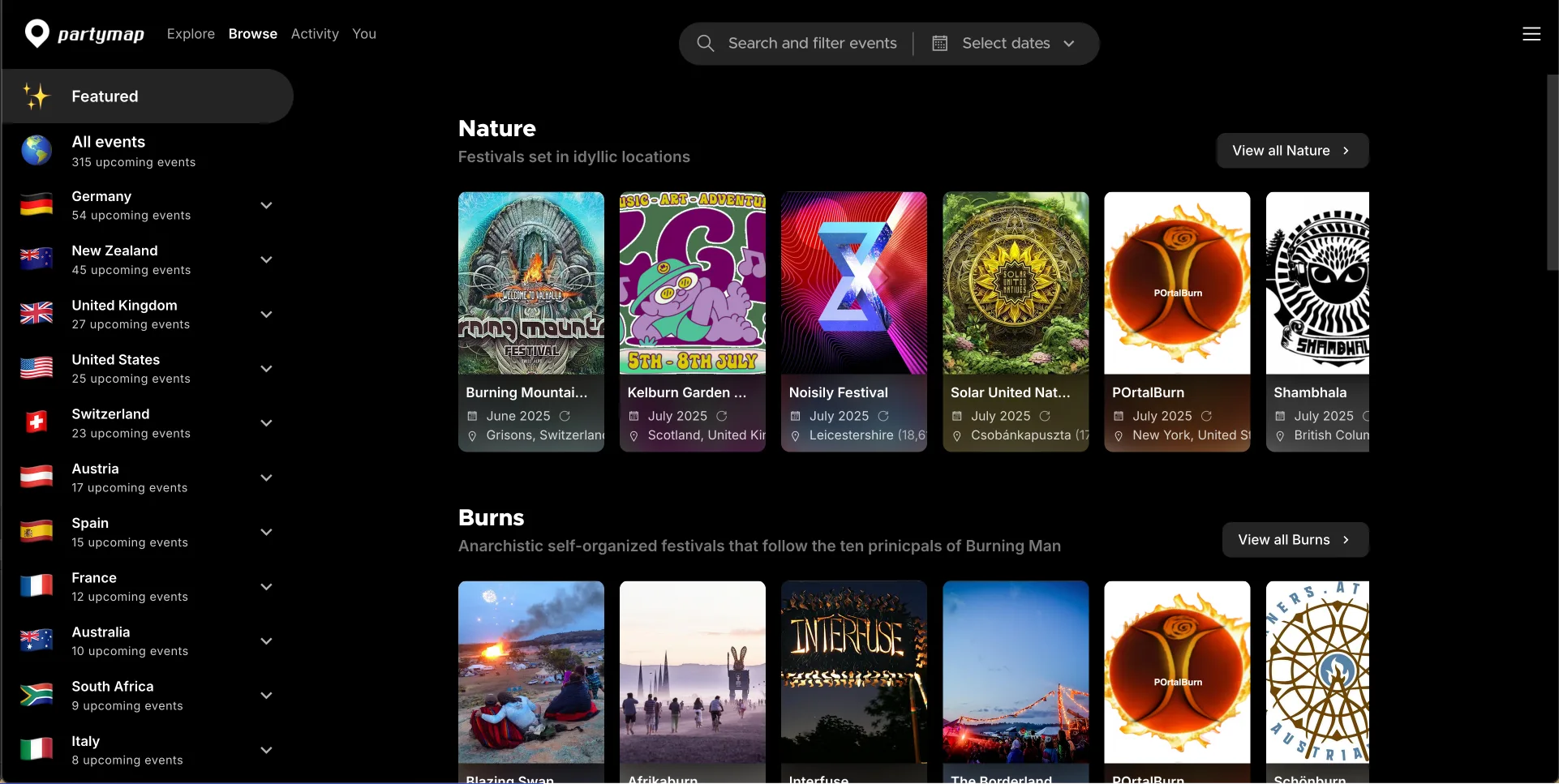The height and width of the screenshot is (784, 1559).
Task: Open the hamburger menu icon
Action: (1531, 34)
